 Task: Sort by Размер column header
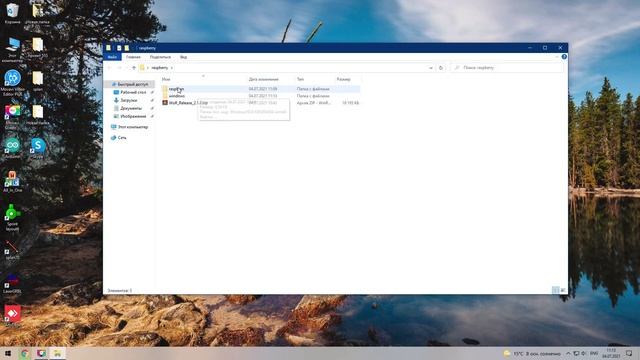[344, 79]
